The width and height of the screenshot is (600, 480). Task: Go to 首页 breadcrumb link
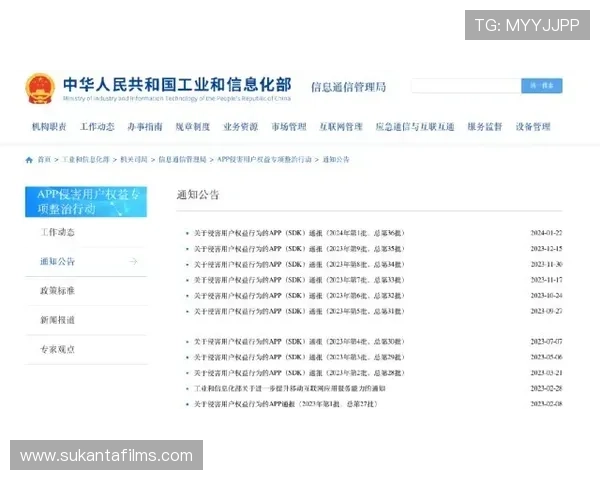44,160
